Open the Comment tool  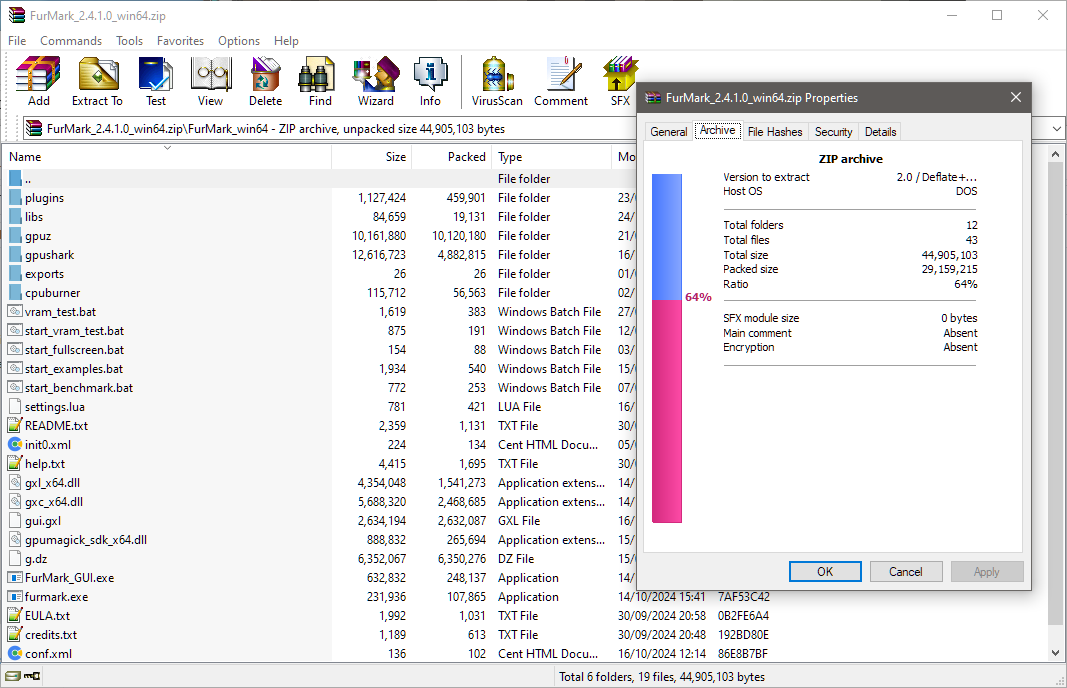(x=561, y=82)
